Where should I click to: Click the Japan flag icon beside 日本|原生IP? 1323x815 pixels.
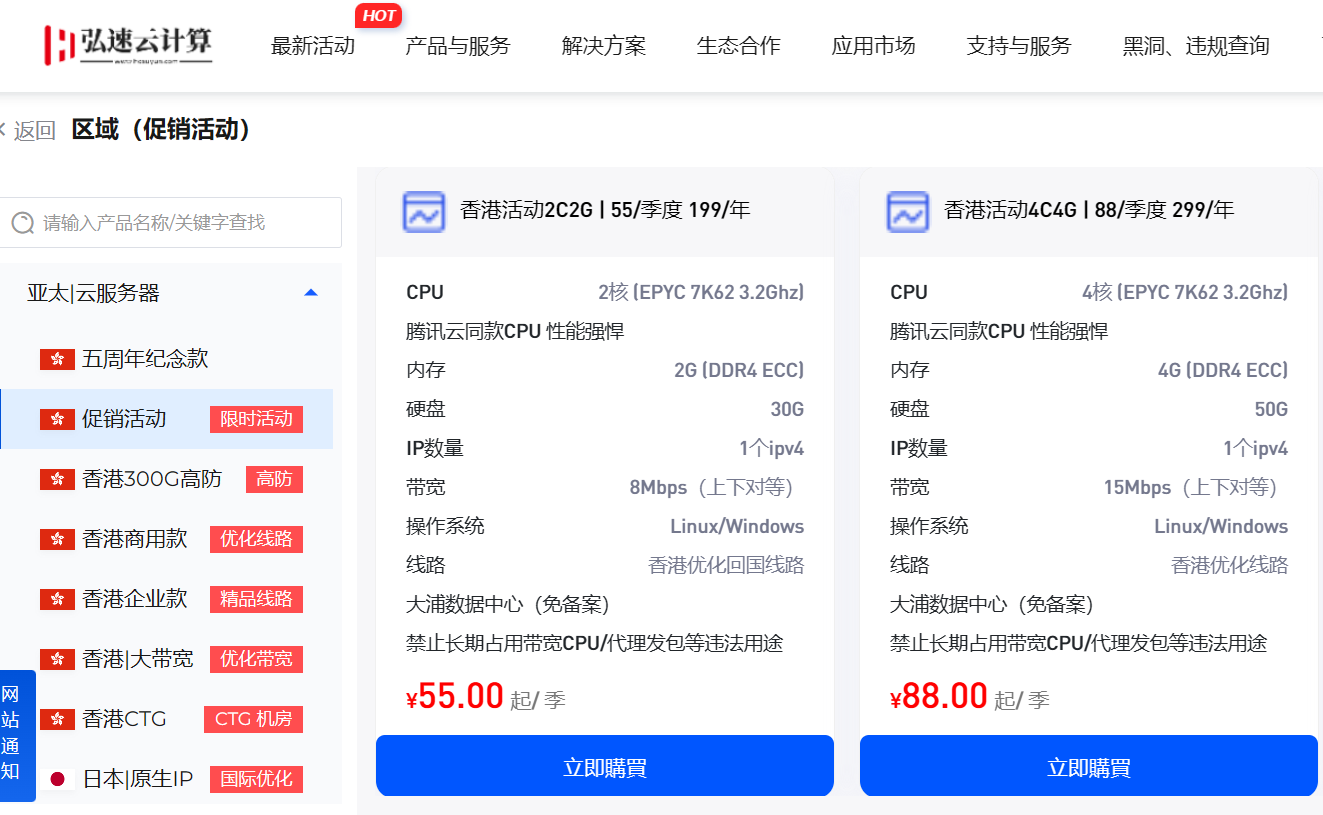pos(57,779)
